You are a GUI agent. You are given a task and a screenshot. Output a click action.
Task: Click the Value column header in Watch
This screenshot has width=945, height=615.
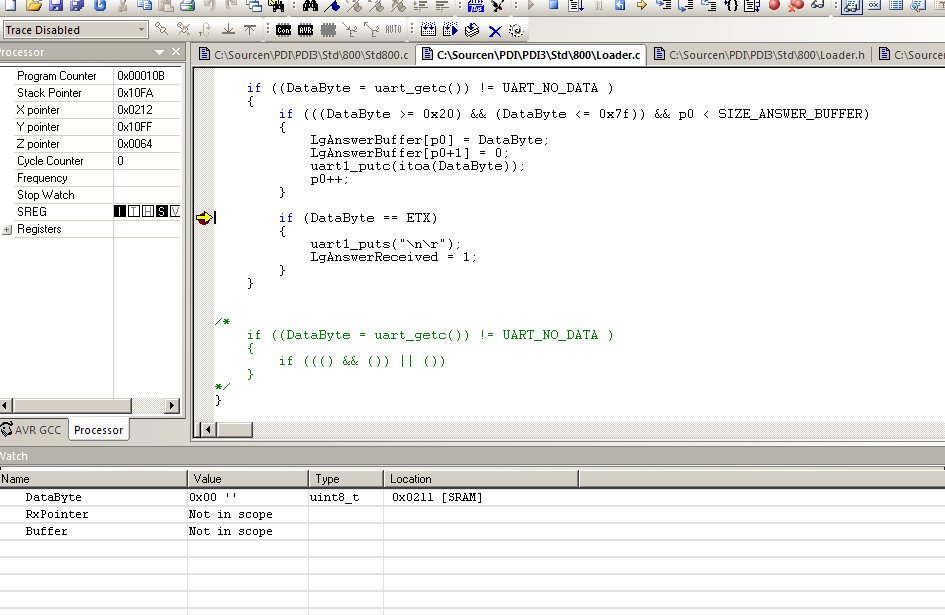pyautogui.click(x=248, y=479)
